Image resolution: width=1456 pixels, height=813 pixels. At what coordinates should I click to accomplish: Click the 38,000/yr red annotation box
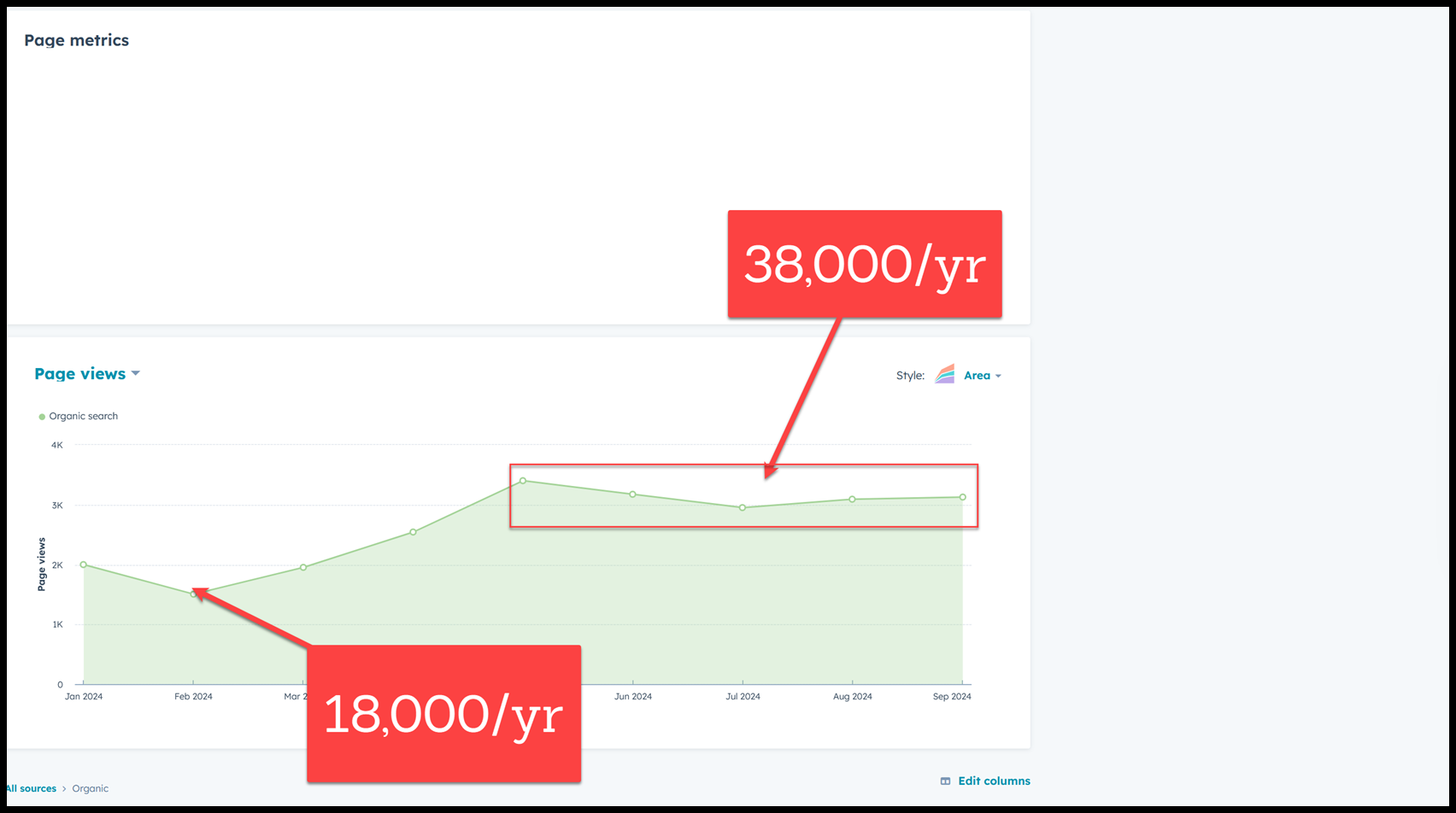coord(864,264)
